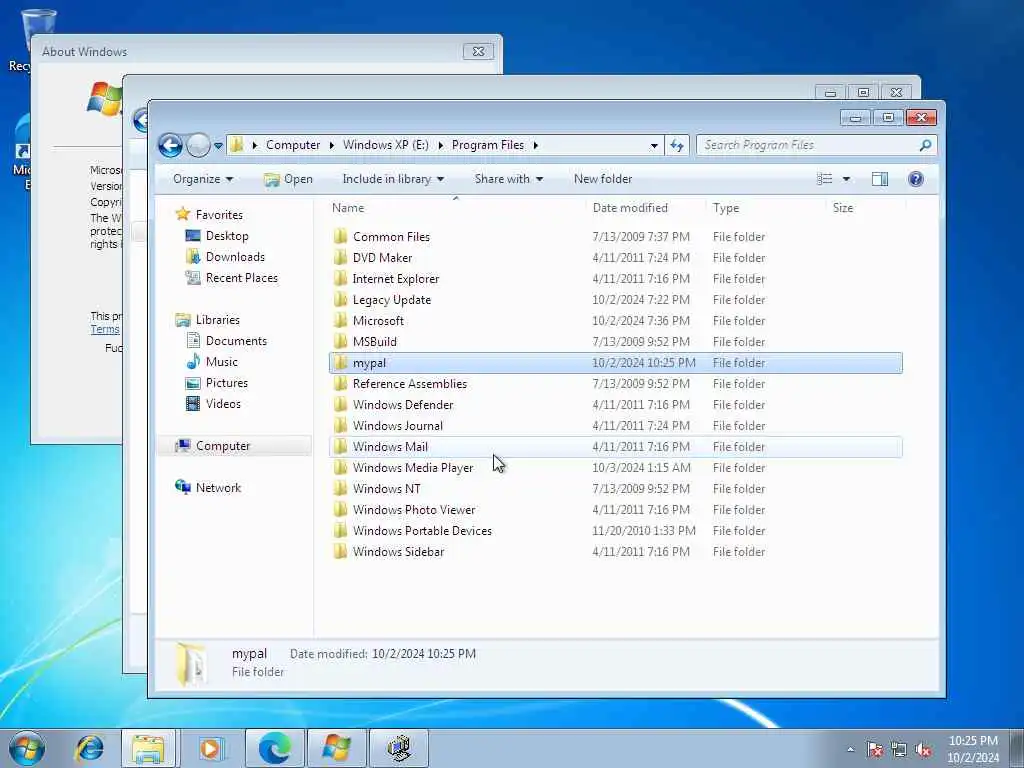Launch Internet Explorer from the taskbar
Viewport: 1024px width, 768px height.
(89, 748)
